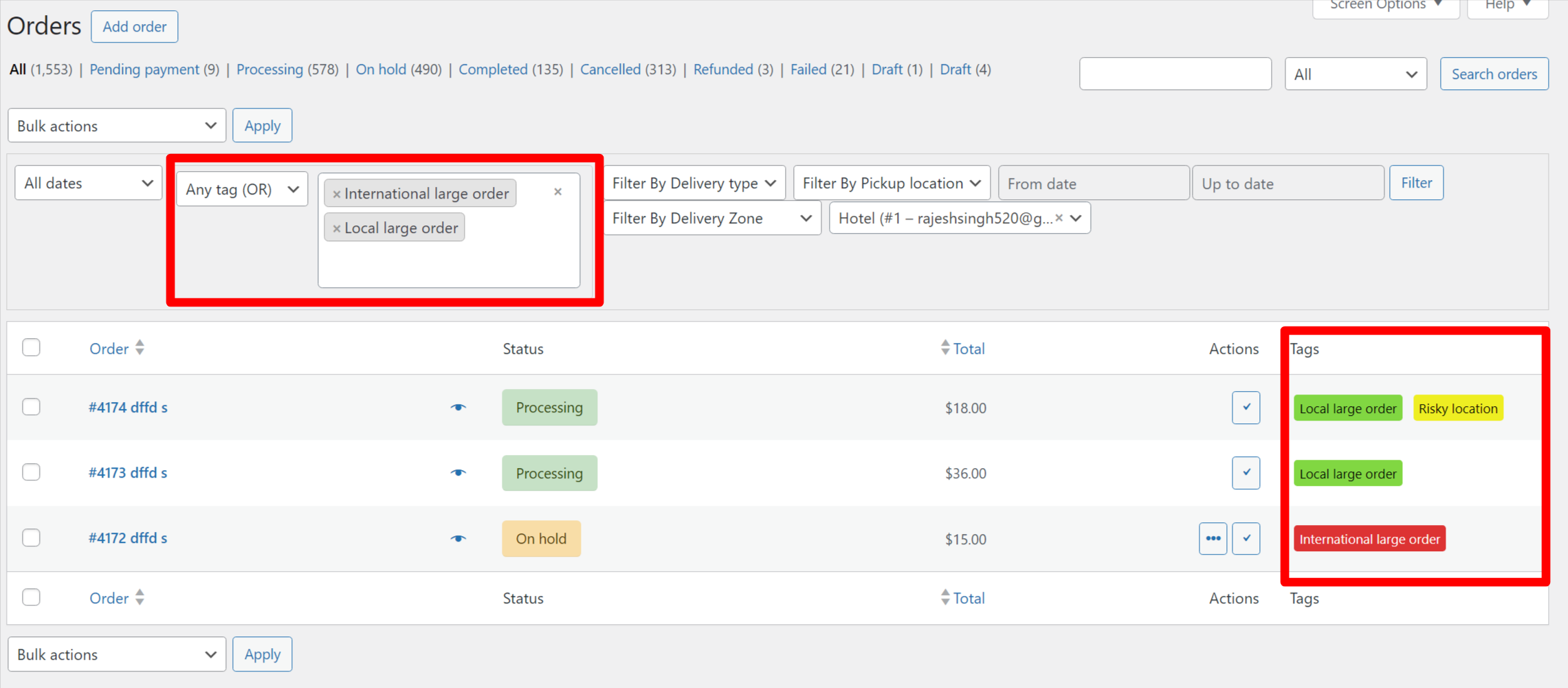Click the yellow Risky location tag
The width and height of the screenshot is (1568, 688).
click(1458, 408)
